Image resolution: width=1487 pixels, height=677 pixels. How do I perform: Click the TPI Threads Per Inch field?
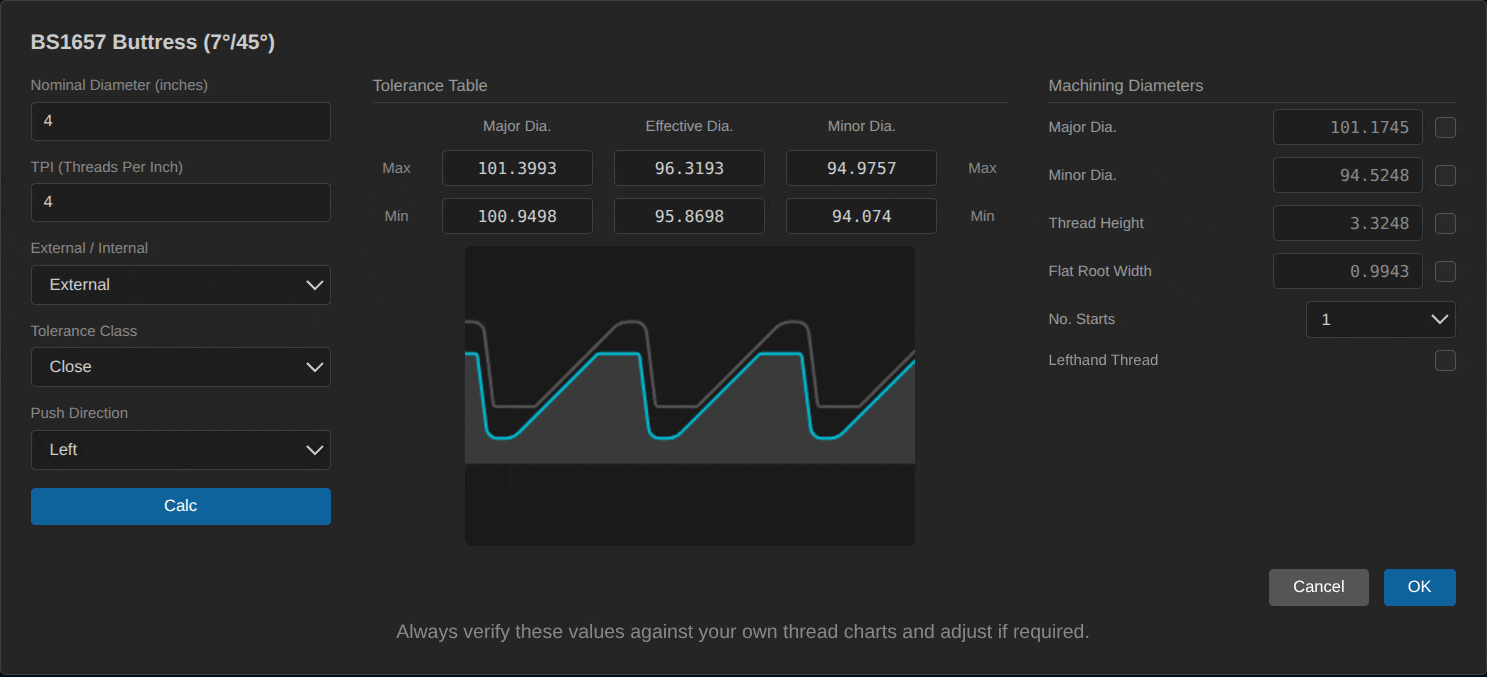click(x=180, y=203)
